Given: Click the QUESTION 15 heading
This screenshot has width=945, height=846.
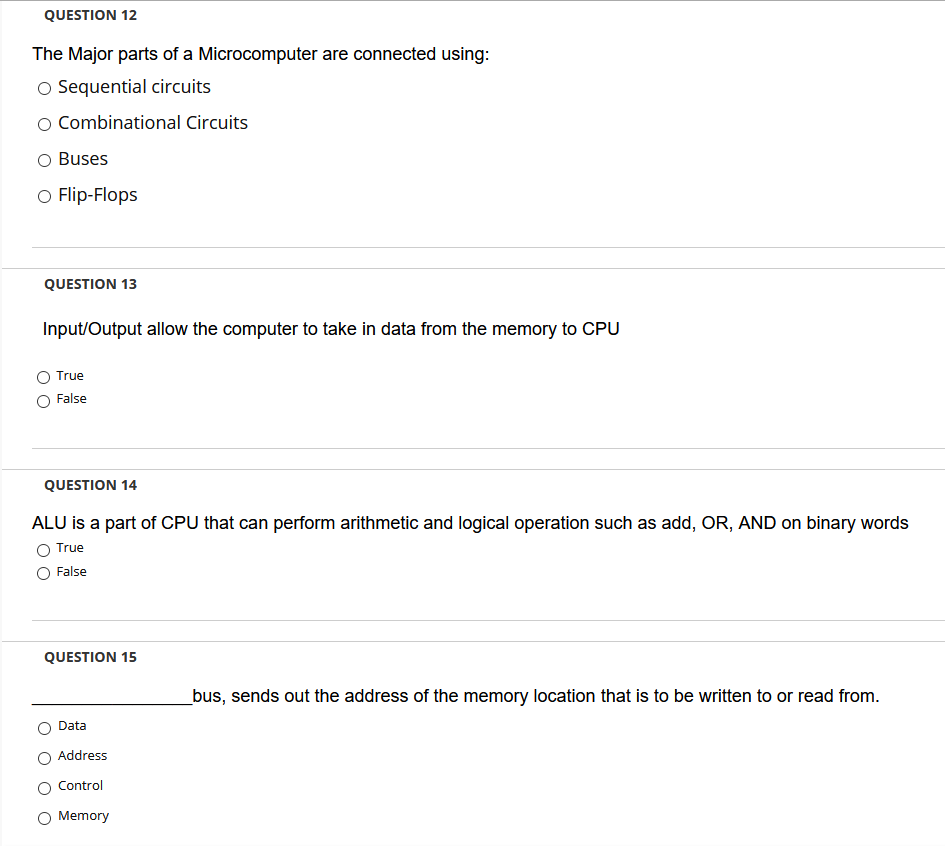Looking at the screenshot, I should pos(90,657).
